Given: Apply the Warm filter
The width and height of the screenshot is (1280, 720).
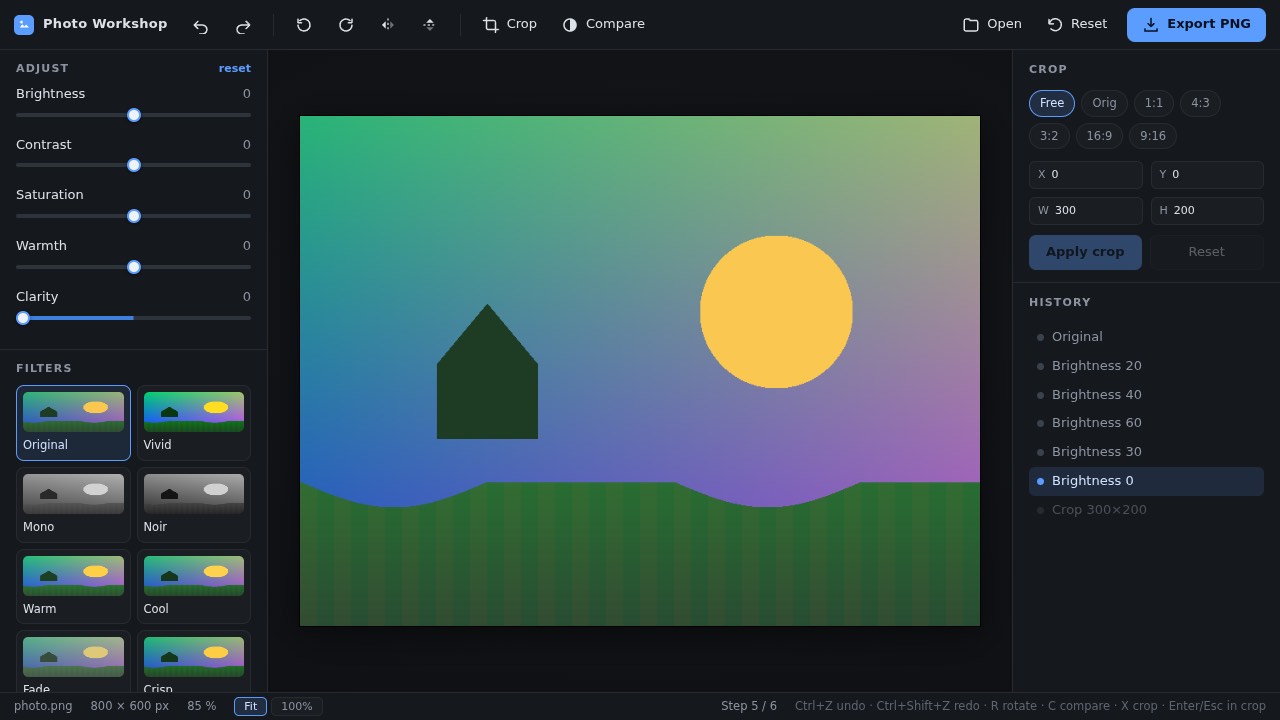Looking at the screenshot, I should 73,587.
